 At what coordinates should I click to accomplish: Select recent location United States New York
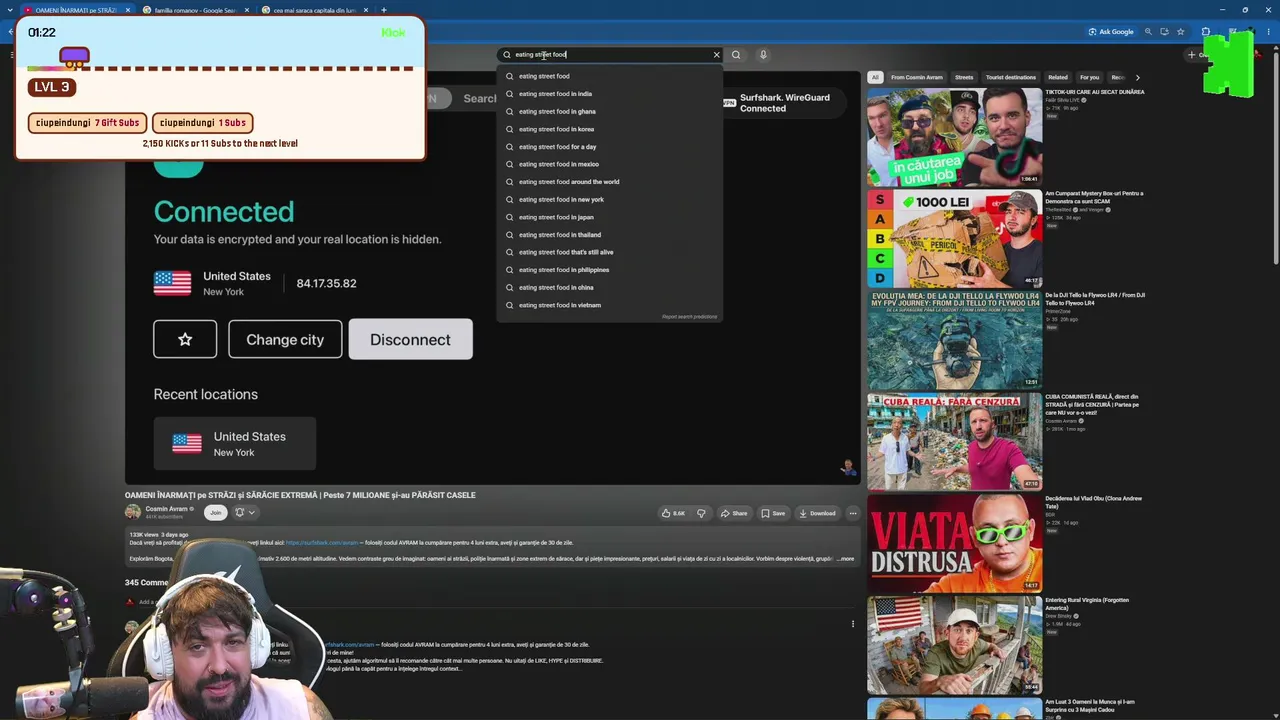coord(235,443)
